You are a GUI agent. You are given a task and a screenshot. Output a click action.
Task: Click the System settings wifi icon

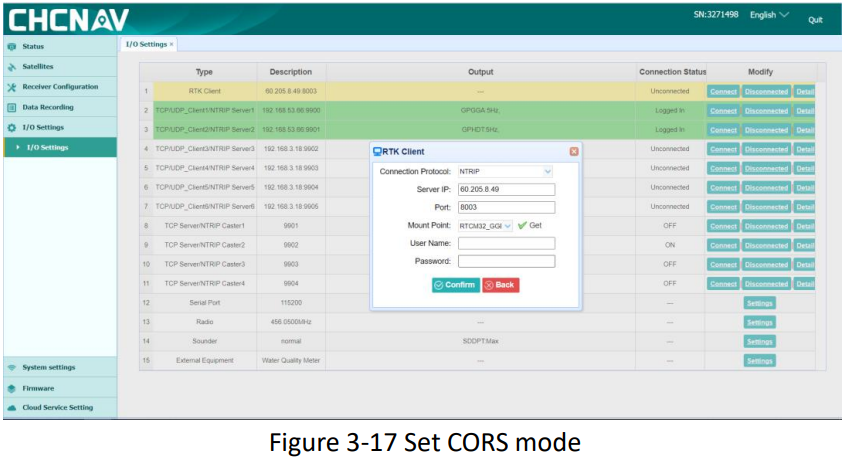point(12,367)
